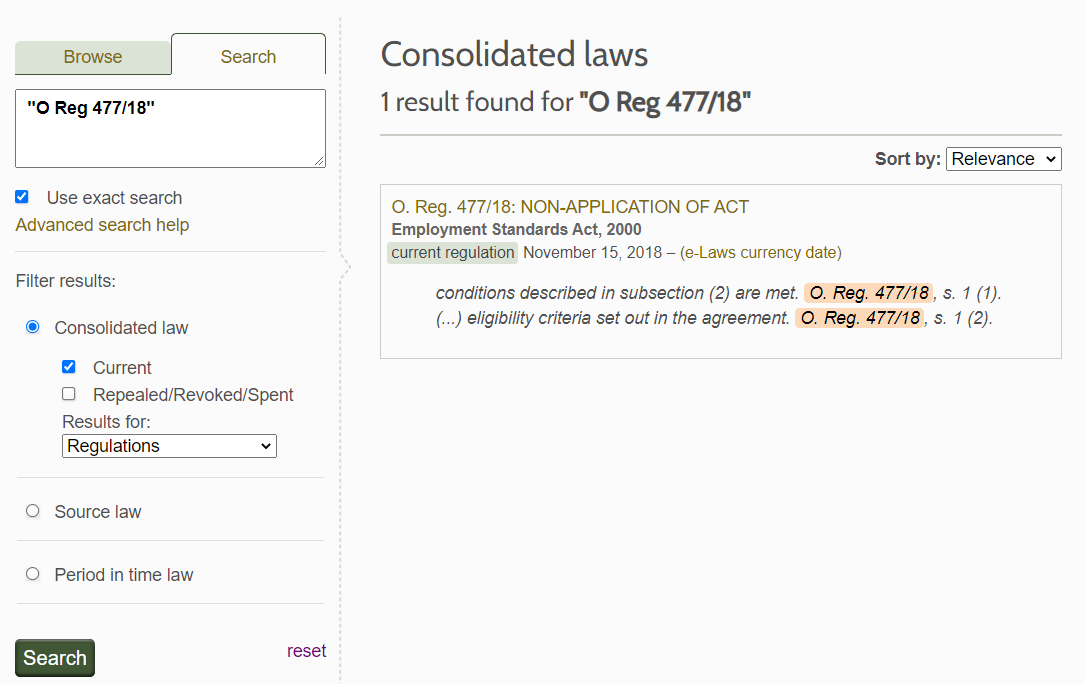Viewport: 1086px width, 684px height.
Task: Select the Source law radio option
Action: point(32,510)
